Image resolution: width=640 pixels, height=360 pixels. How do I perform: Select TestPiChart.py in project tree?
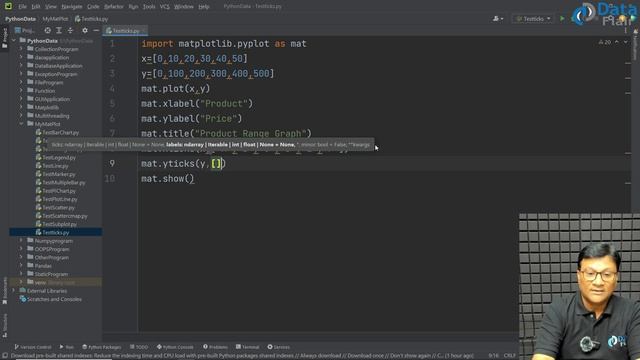[56, 191]
